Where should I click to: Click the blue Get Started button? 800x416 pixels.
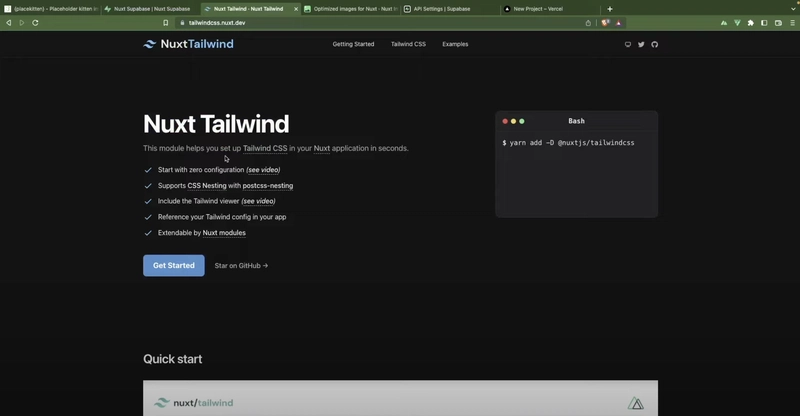pos(173,265)
